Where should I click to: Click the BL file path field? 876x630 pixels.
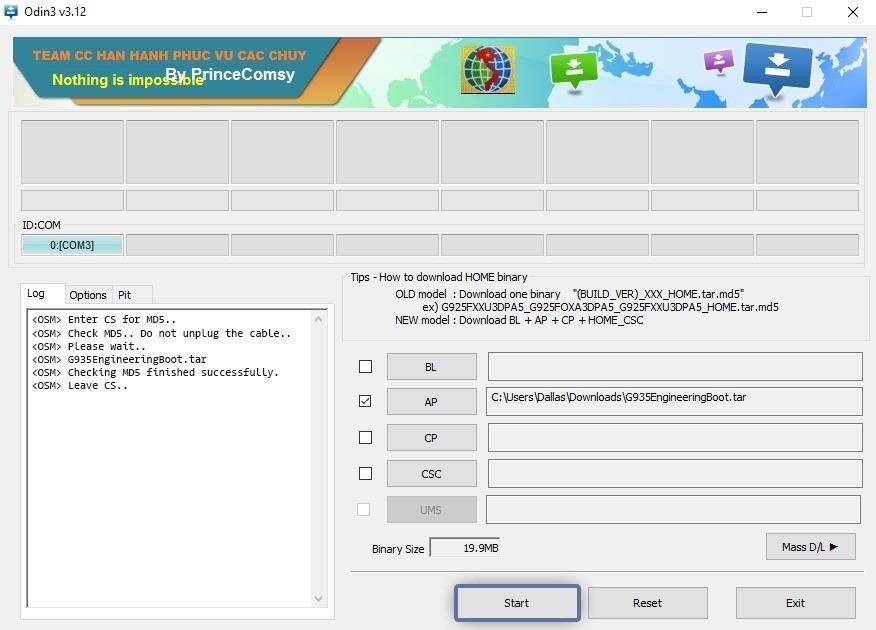pos(675,366)
